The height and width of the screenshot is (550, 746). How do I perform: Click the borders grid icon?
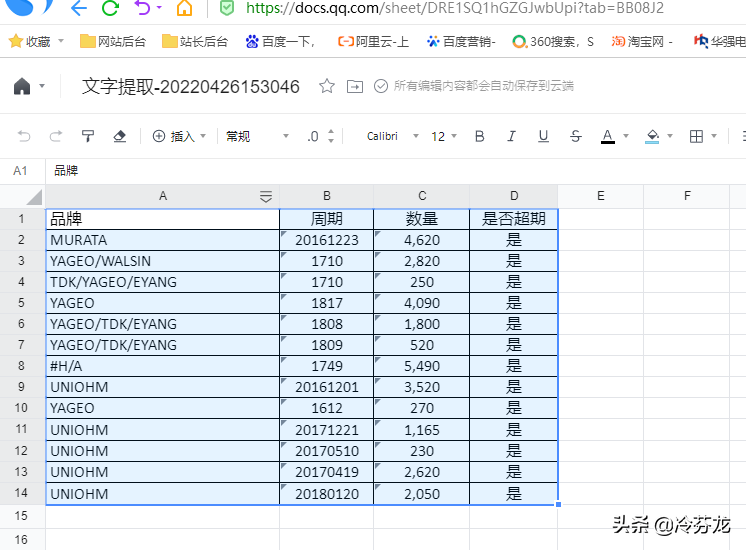(x=696, y=137)
